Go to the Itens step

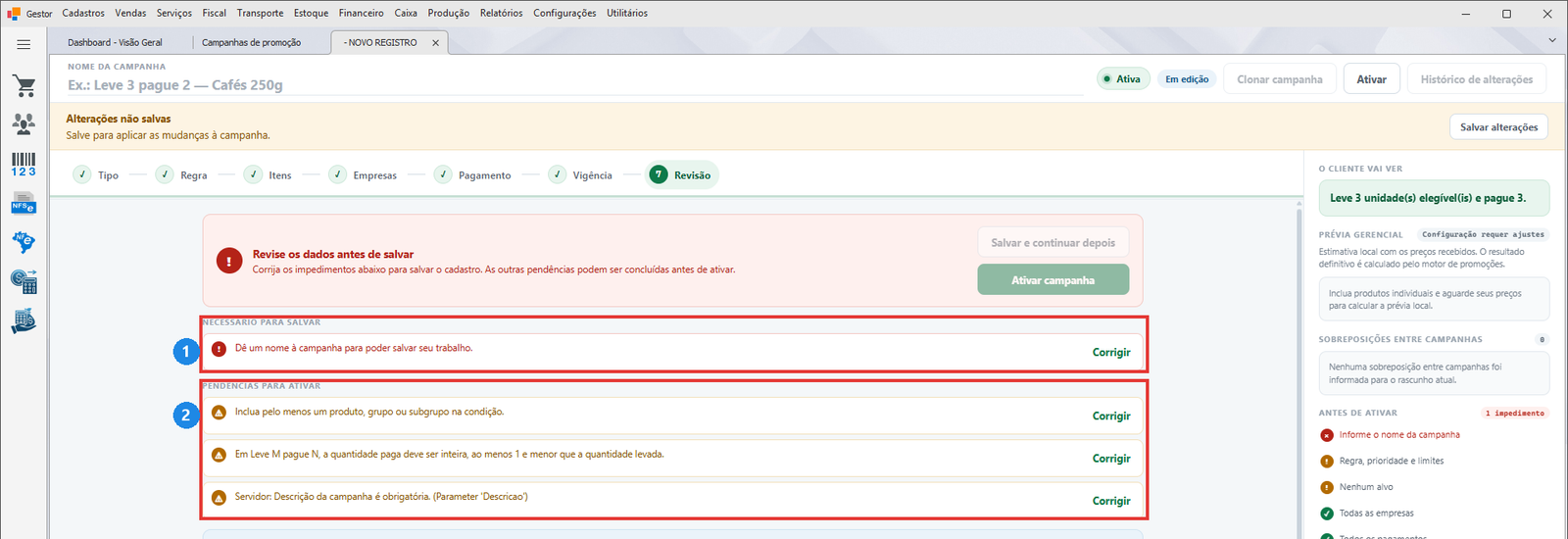(x=268, y=175)
